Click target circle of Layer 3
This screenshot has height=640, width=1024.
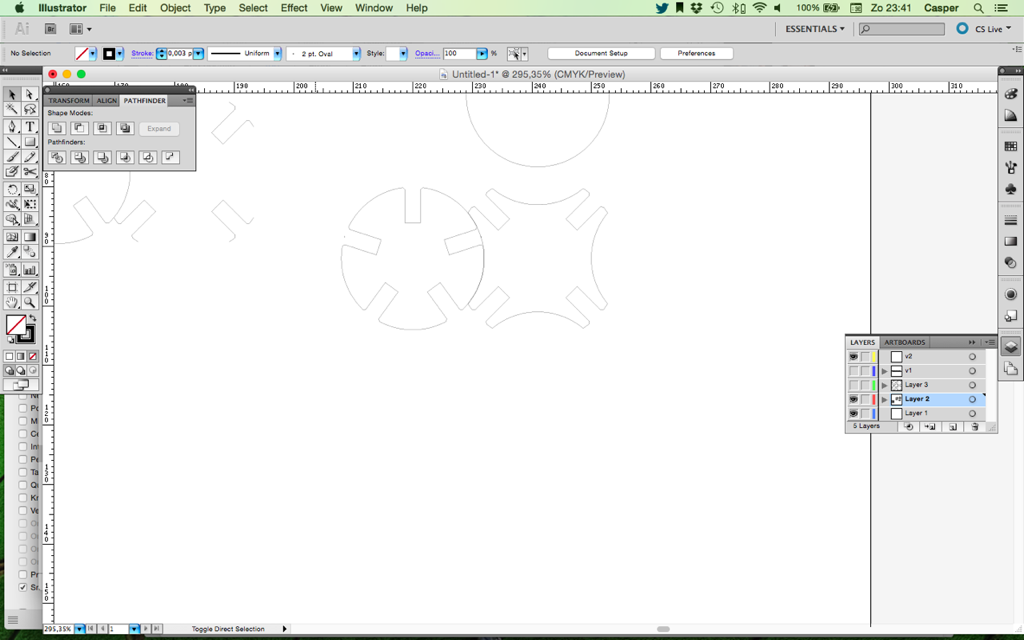point(972,385)
